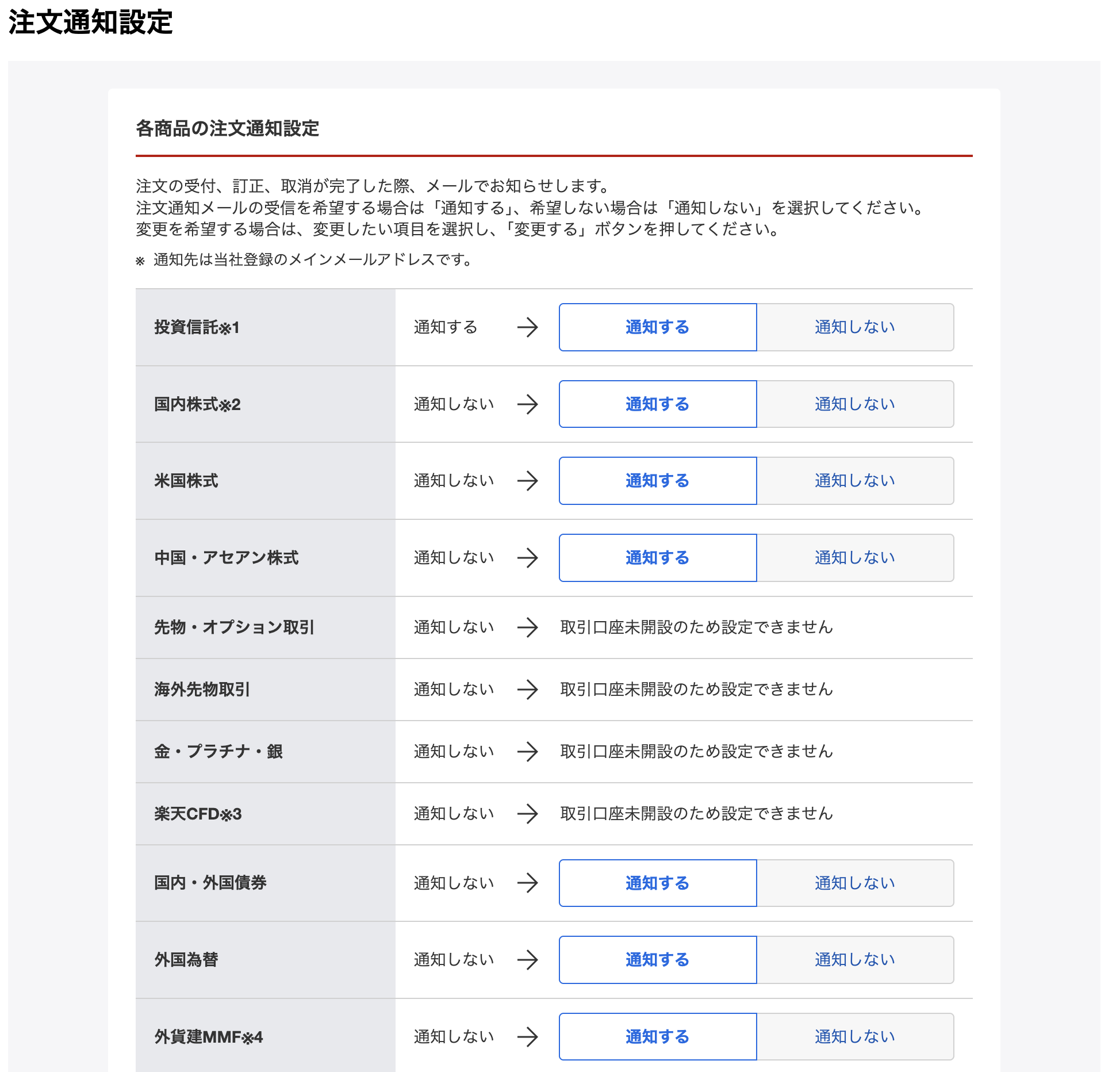The height and width of the screenshot is (1072, 1120).
Task: Click the 投資信託※1 row label
Action: tap(197, 327)
